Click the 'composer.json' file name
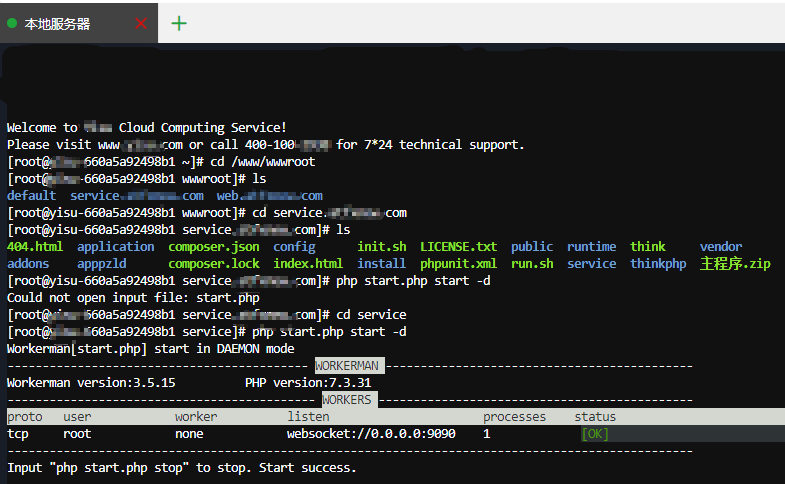Image resolution: width=785 pixels, height=484 pixels. pos(214,247)
